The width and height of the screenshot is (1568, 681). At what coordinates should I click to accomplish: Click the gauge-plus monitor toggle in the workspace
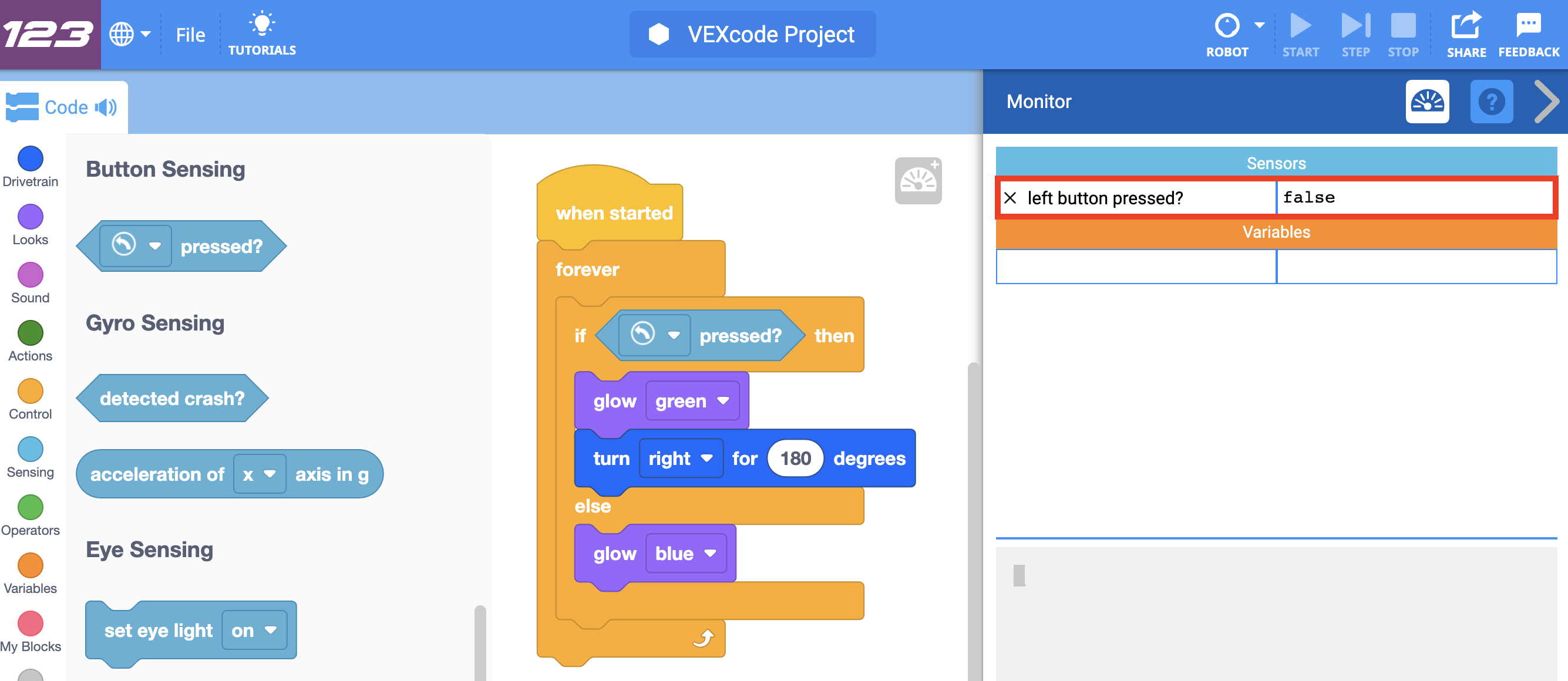(x=918, y=181)
